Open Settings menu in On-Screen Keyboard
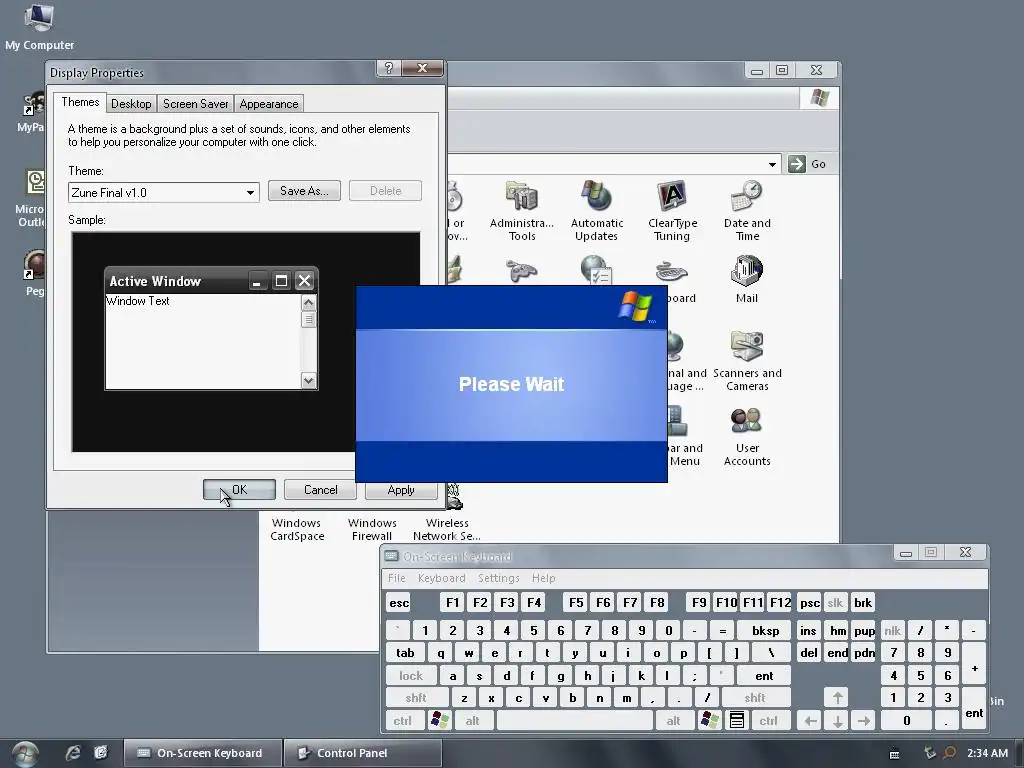The height and width of the screenshot is (768, 1024). click(x=498, y=578)
